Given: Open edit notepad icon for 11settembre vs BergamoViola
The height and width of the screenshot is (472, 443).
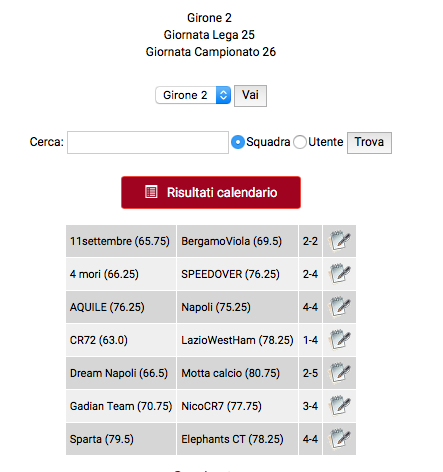Looking at the screenshot, I should pyautogui.click(x=339, y=240).
